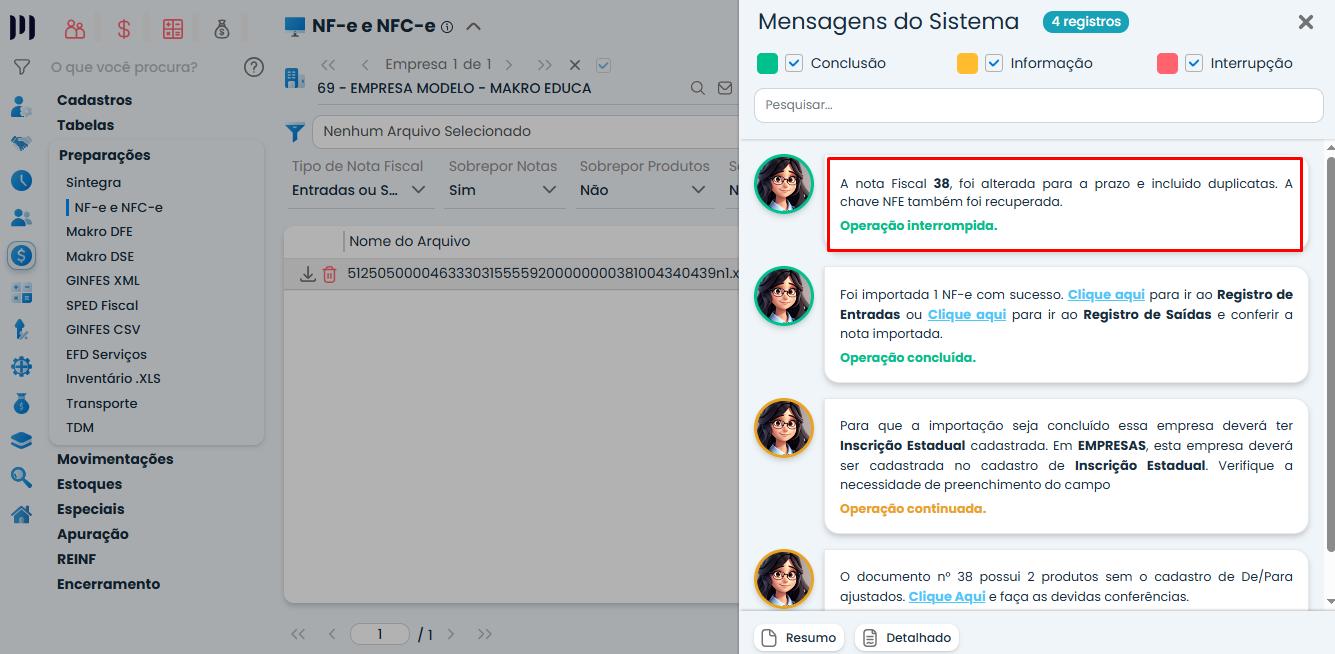This screenshot has width=1335, height=654.
Task: Toggle the Interrupção checkbox
Action: (x=1194, y=63)
